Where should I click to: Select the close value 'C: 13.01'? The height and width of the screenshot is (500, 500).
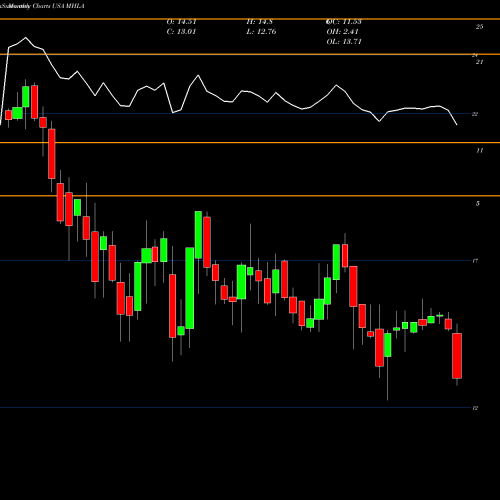coord(181,32)
